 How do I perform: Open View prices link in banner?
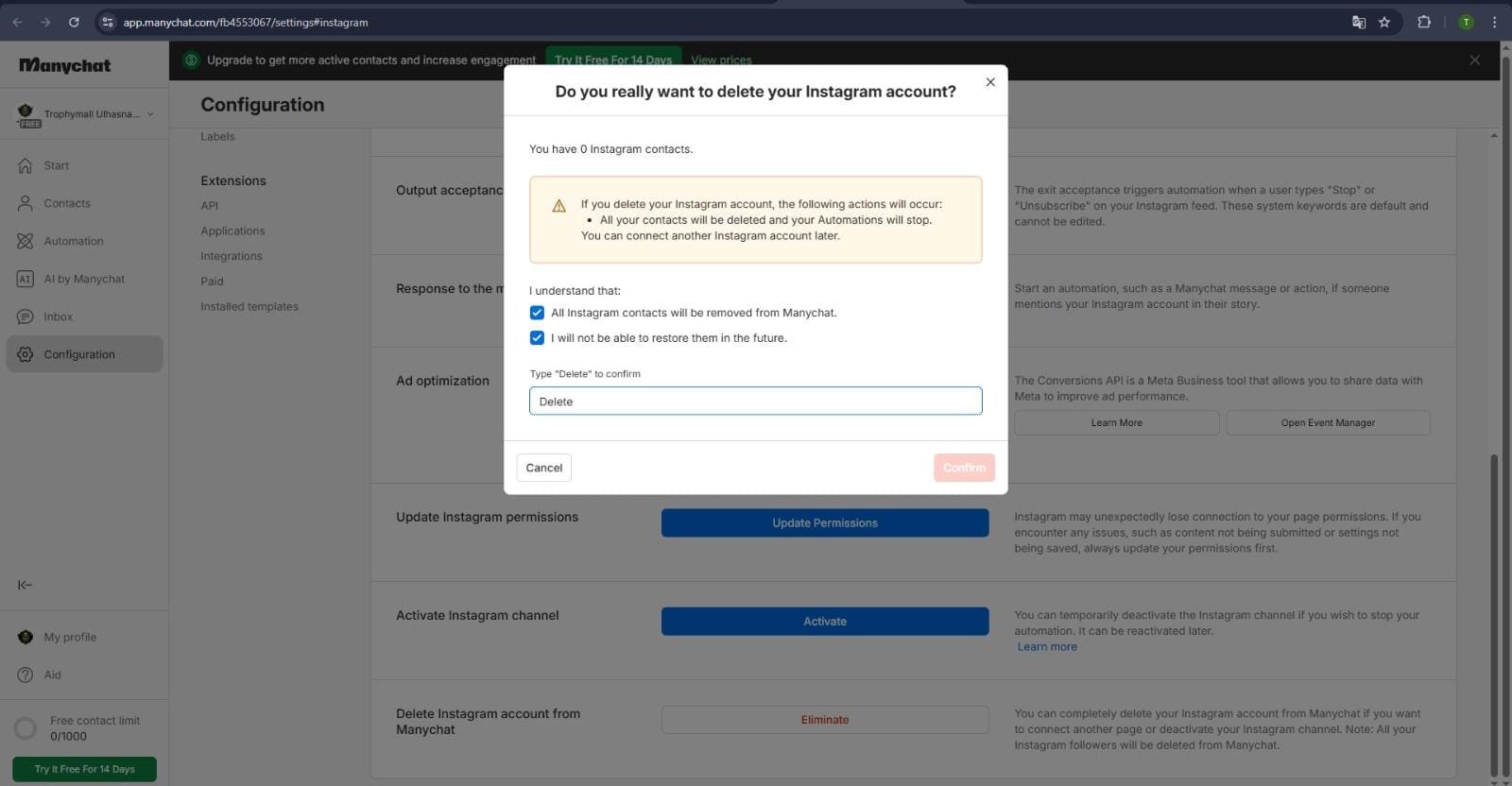(x=721, y=60)
